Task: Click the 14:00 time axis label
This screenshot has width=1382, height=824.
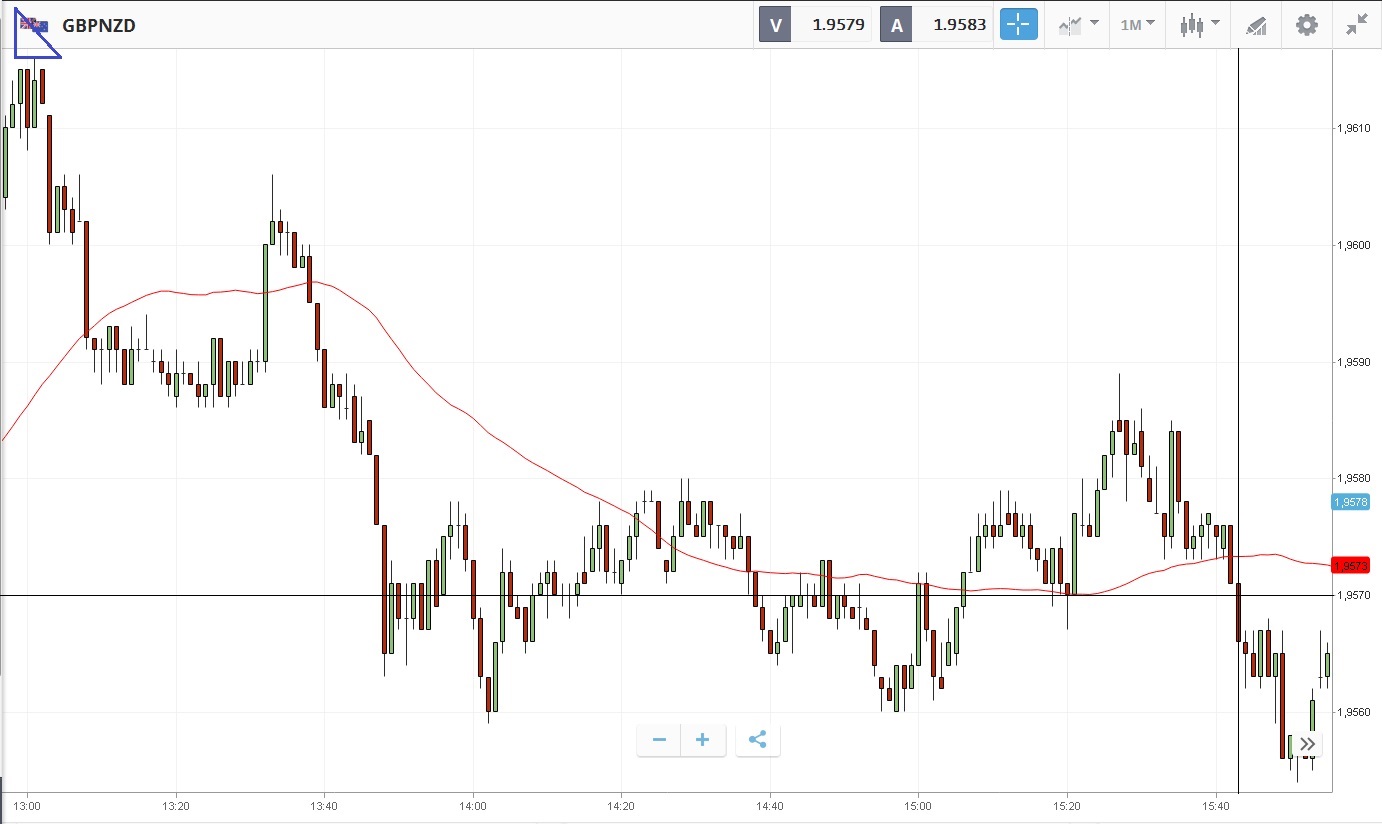Action: (x=473, y=805)
